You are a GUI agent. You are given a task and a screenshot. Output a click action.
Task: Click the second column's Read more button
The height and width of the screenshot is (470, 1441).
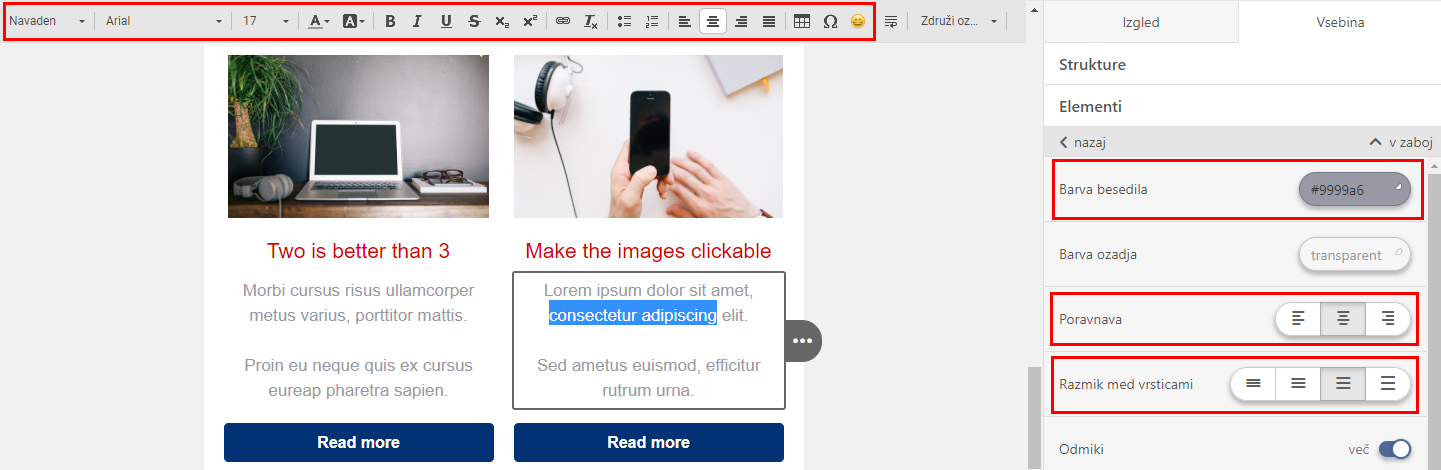pos(648,442)
